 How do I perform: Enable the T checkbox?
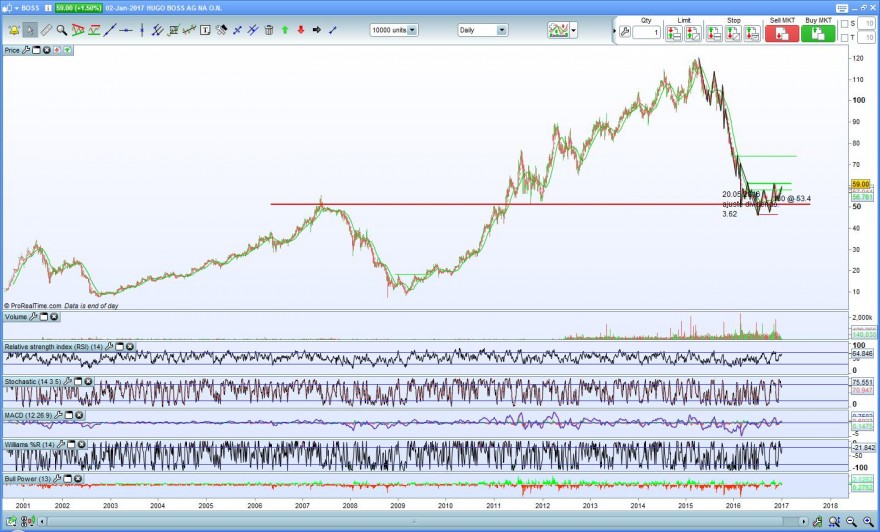(845, 38)
